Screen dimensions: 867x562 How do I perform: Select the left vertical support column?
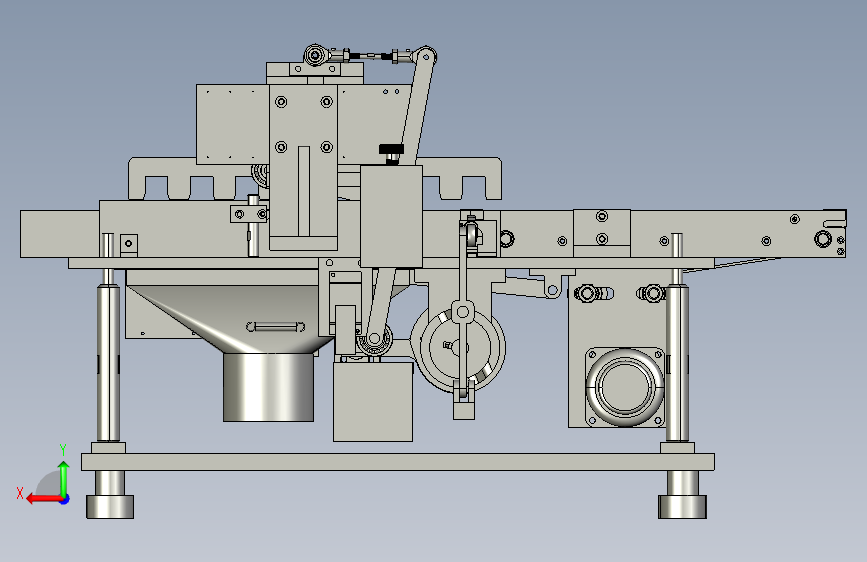[x=108, y=362]
